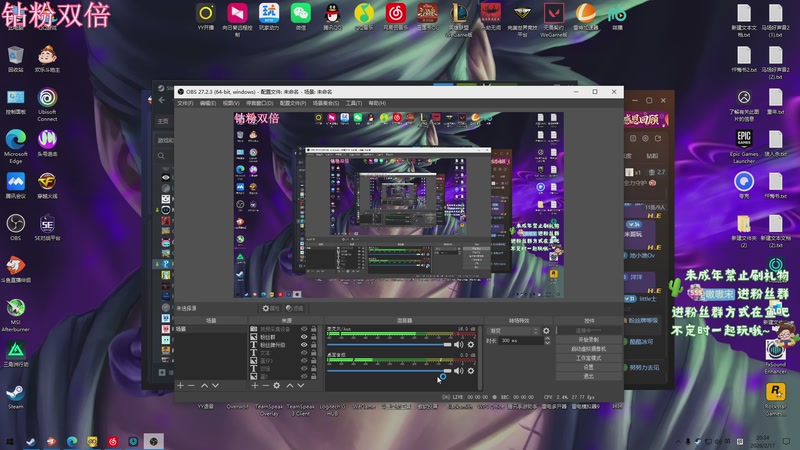The height and width of the screenshot is (450, 800).
Task: Add a new source with the plus icon
Action: pyautogui.click(x=255, y=386)
